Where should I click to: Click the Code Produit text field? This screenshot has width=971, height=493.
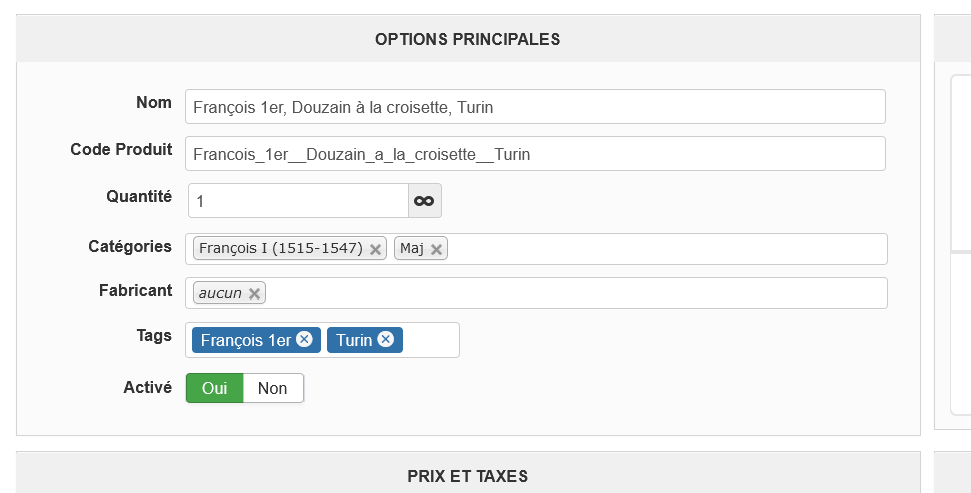535,154
